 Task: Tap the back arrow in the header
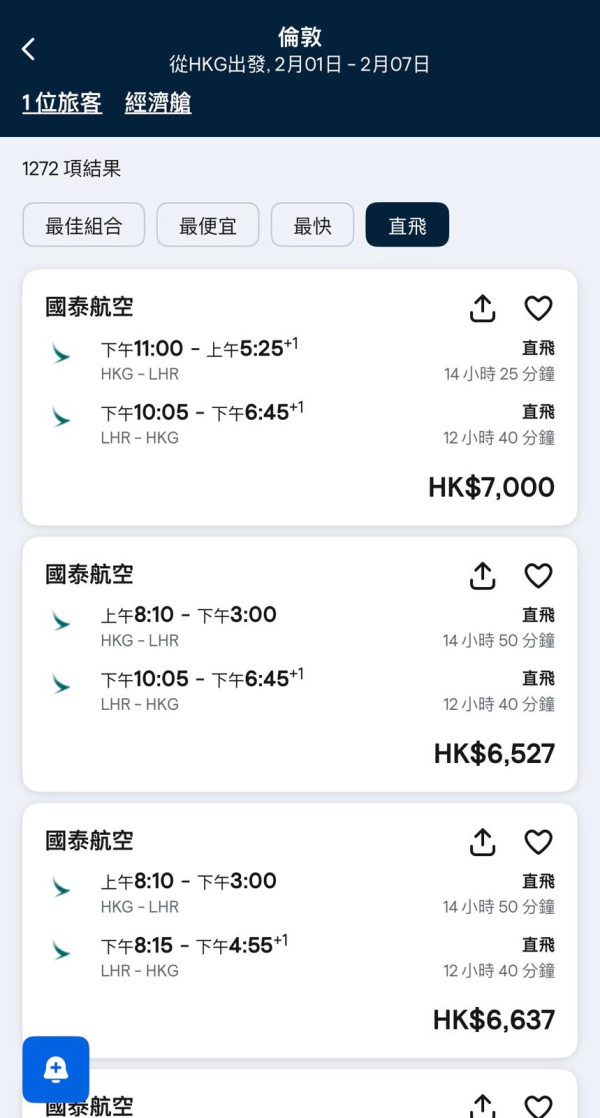tap(27, 48)
